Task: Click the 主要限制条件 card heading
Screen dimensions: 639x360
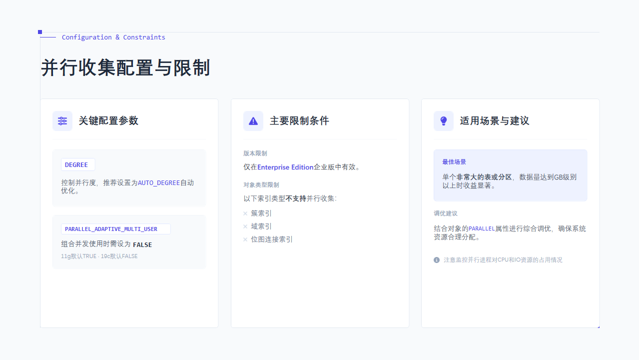Action: 299,121
